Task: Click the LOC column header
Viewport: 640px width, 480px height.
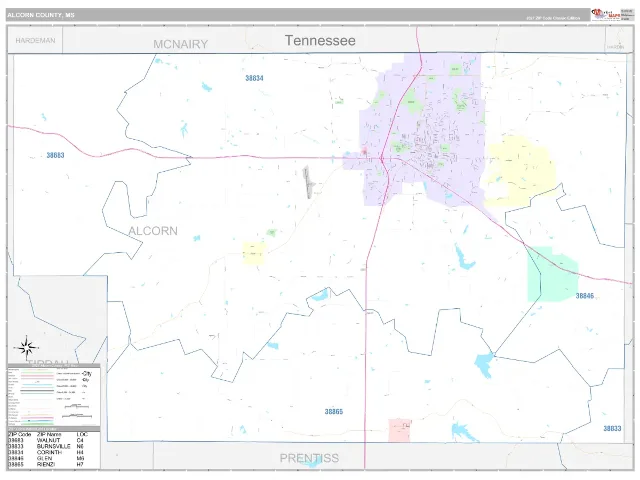Action: pyautogui.click(x=82, y=434)
